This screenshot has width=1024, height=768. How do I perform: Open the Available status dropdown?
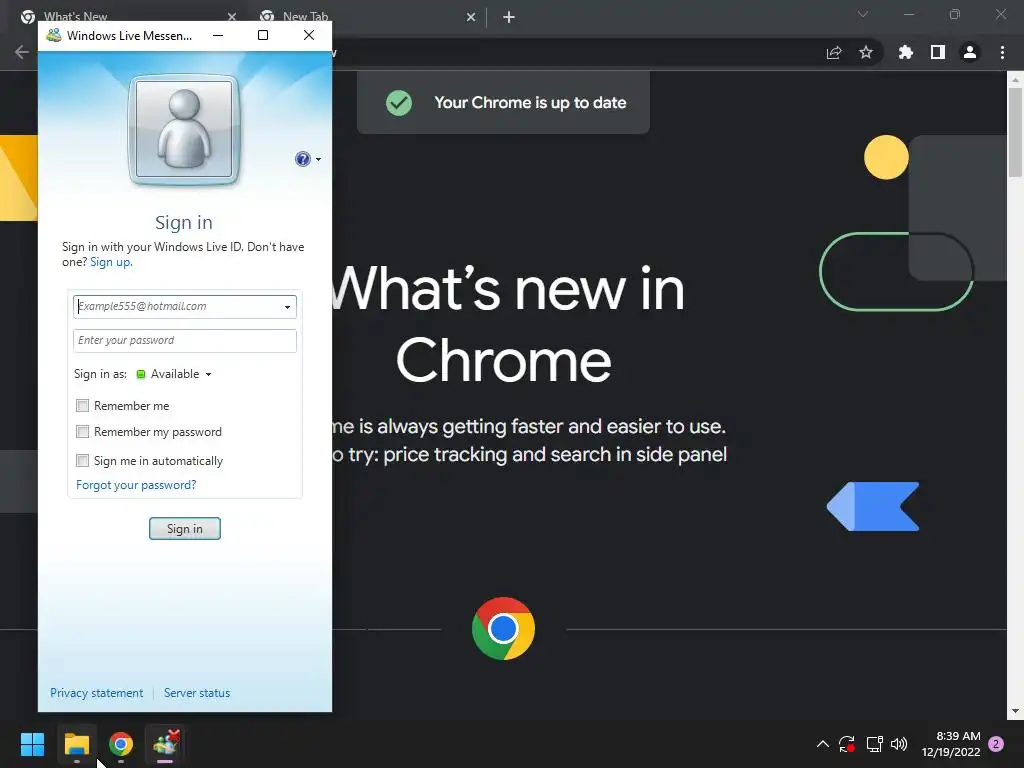click(174, 374)
